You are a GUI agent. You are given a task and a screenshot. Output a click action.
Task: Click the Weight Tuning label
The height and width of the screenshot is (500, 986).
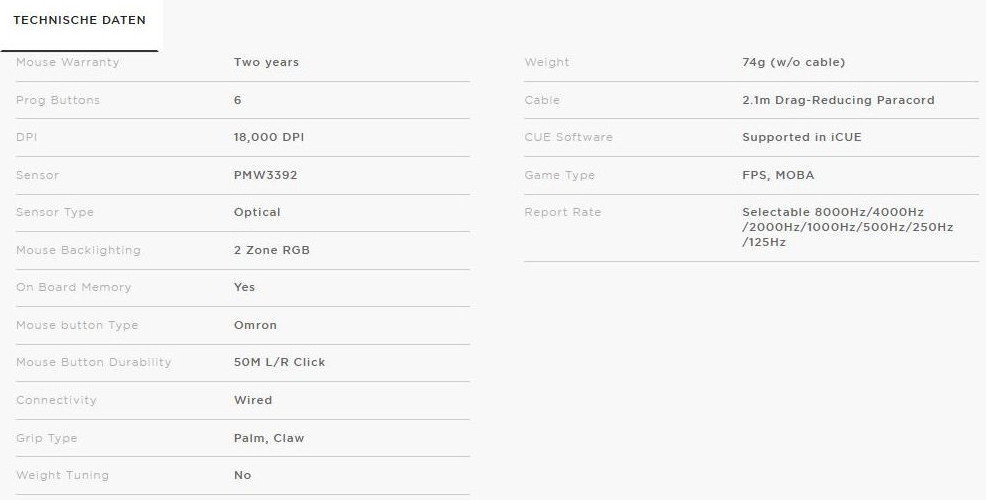click(x=62, y=475)
